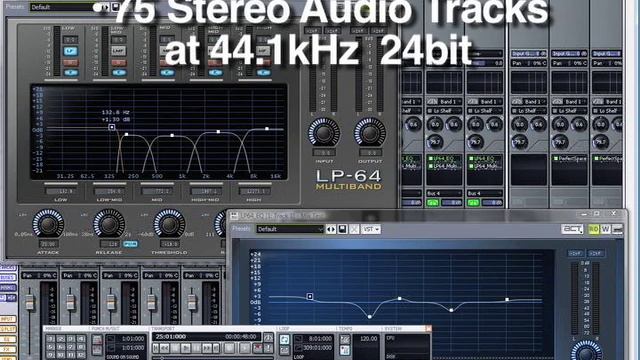Click the upper tempo icon in the Tempo section
The height and width of the screenshot is (360, 640).
pos(345,339)
